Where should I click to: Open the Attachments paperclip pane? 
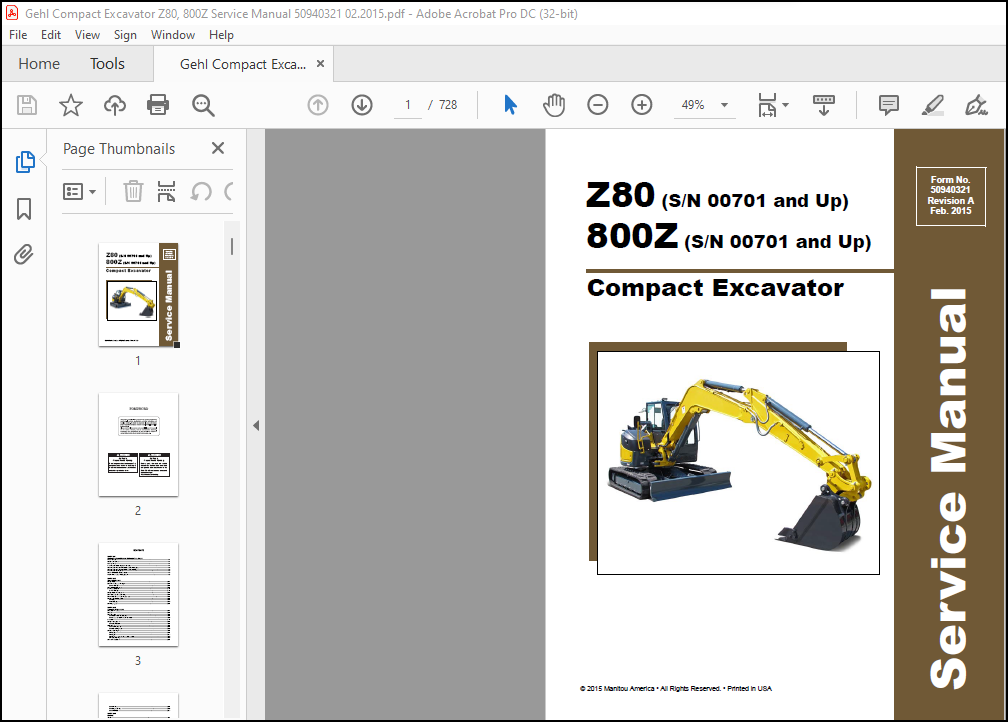click(24, 255)
